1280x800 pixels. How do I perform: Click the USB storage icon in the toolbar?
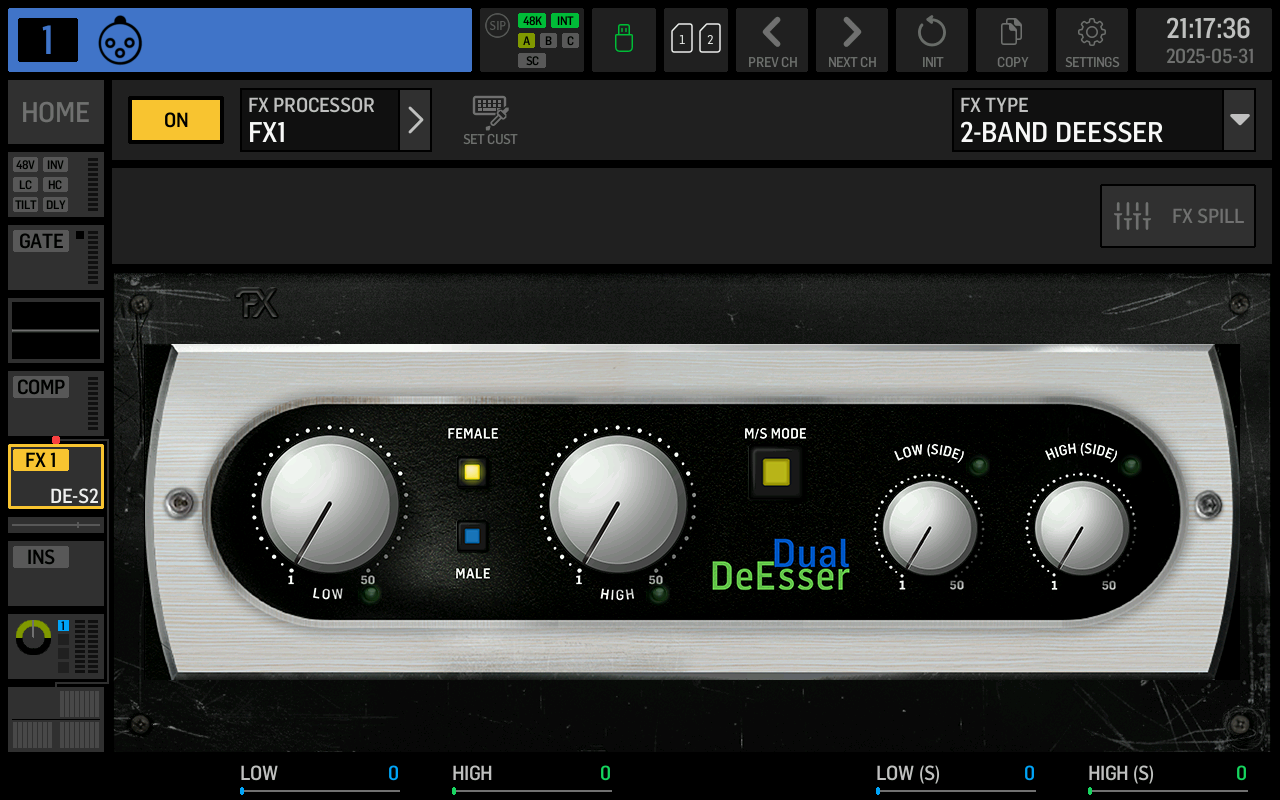(x=623, y=40)
